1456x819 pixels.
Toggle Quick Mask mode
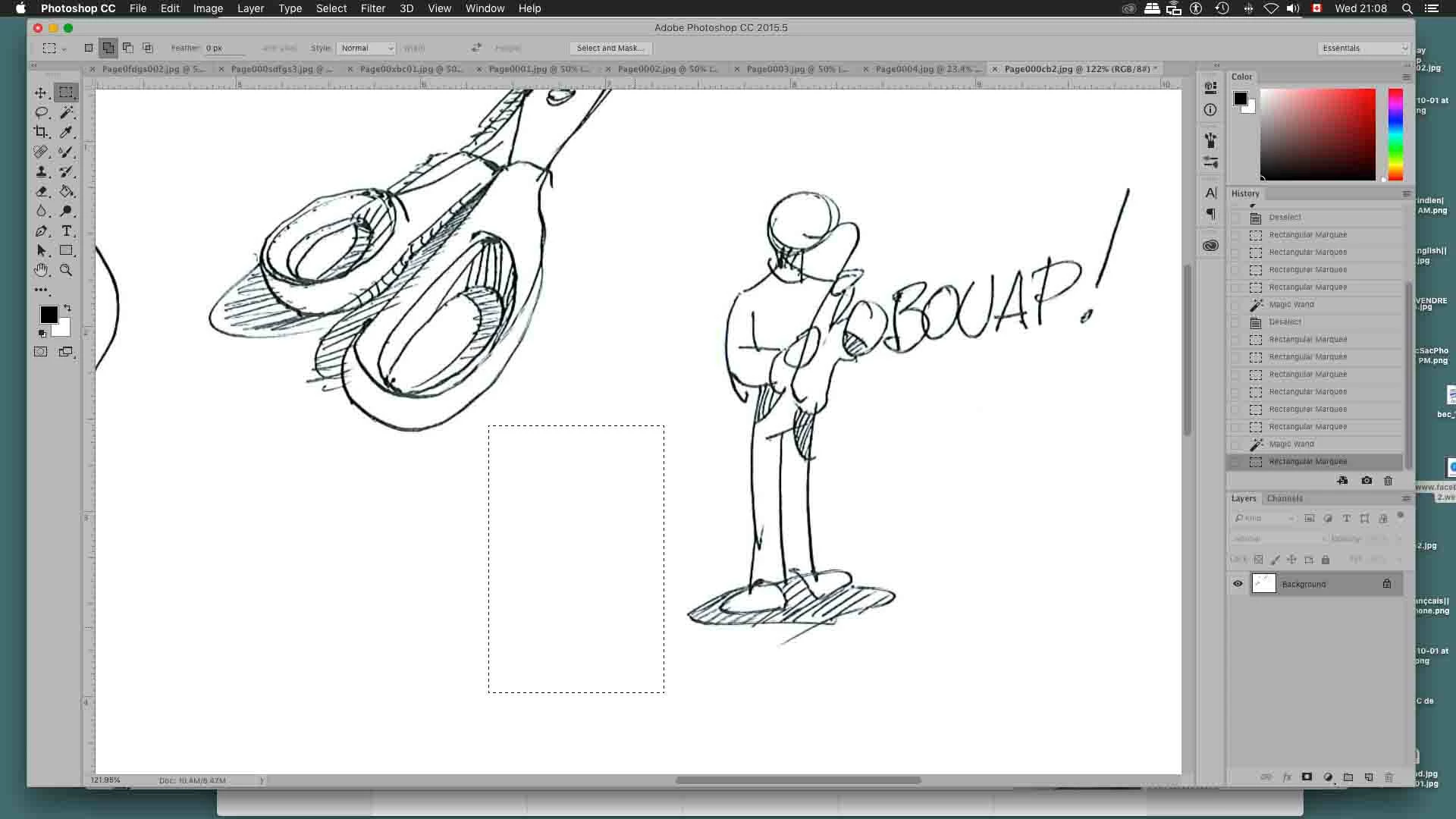41,352
